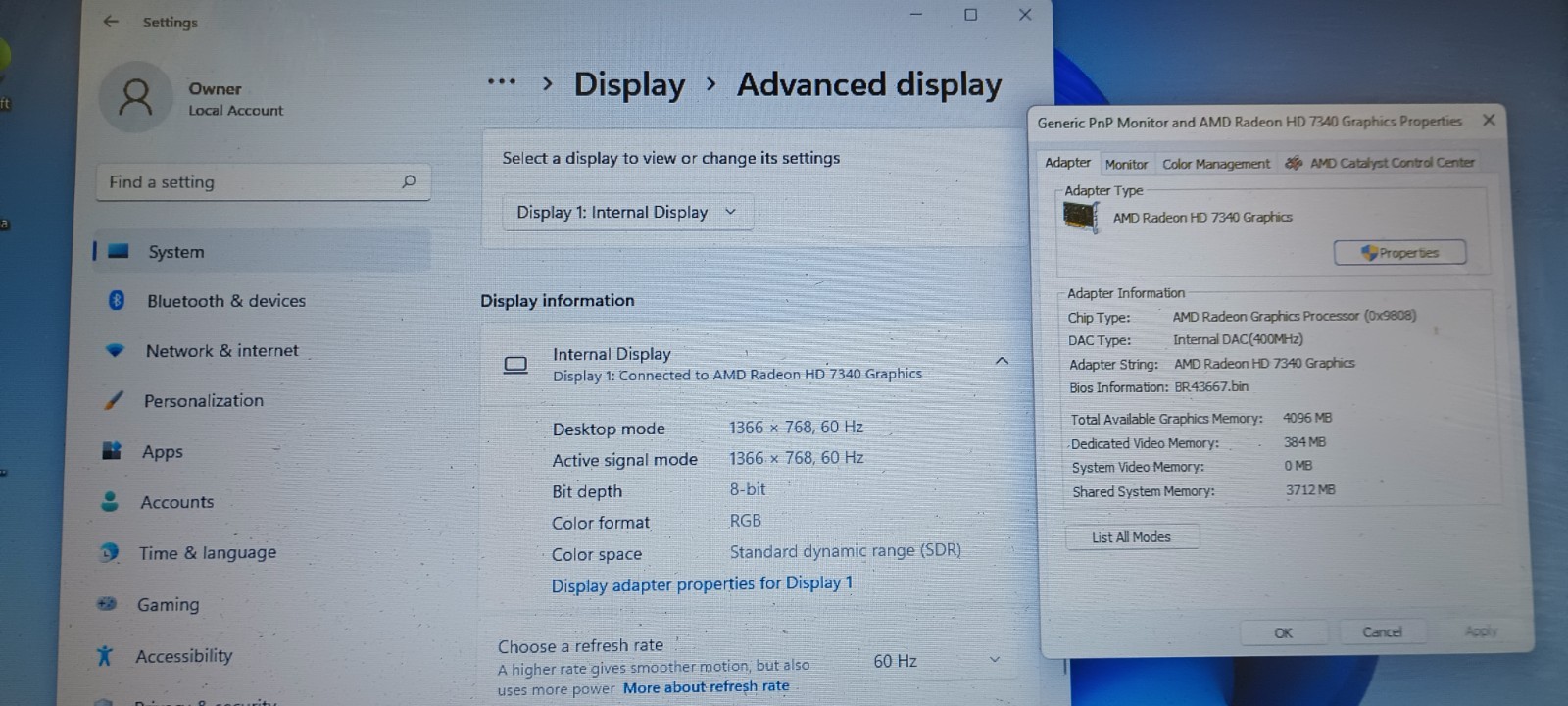Viewport: 1568px width, 706px height.
Task: Switch to Color Management tab
Action: 1215,164
